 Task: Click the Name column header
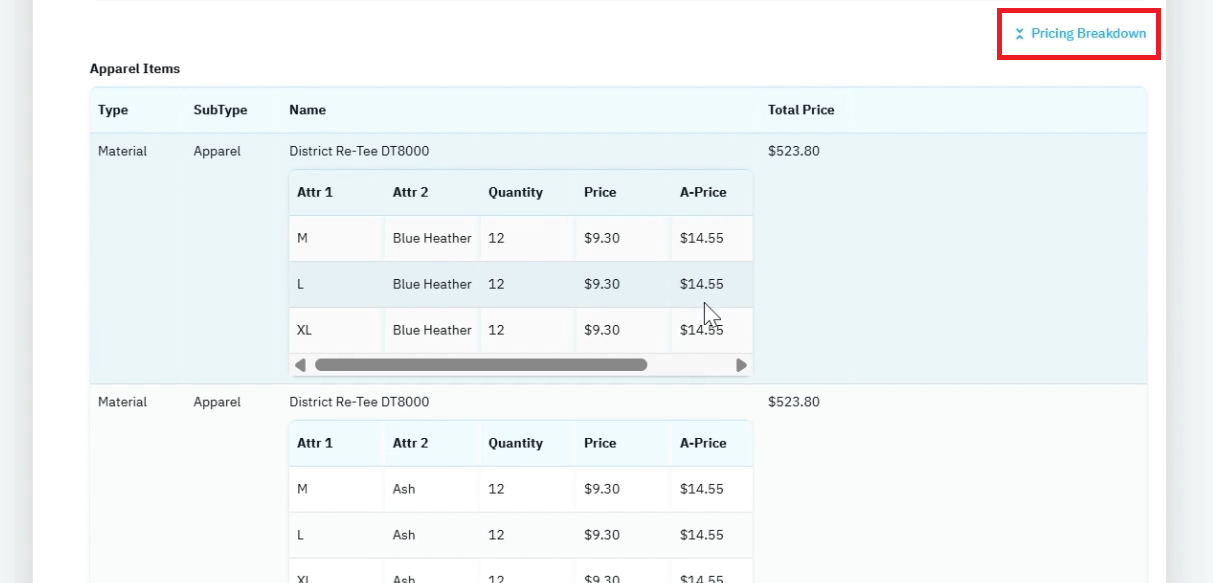[307, 110]
